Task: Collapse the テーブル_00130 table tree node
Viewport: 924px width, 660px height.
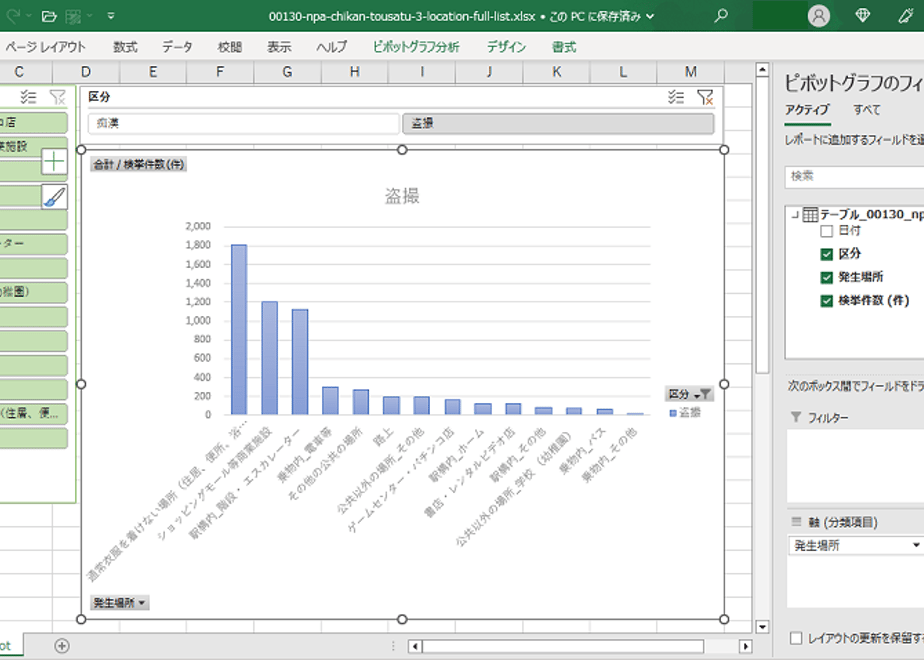Action: pos(795,214)
